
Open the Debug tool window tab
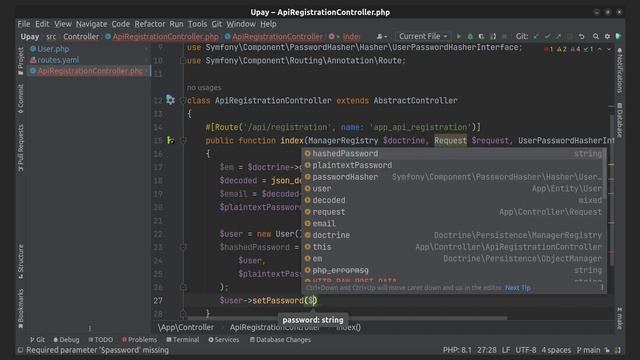tap(66, 340)
